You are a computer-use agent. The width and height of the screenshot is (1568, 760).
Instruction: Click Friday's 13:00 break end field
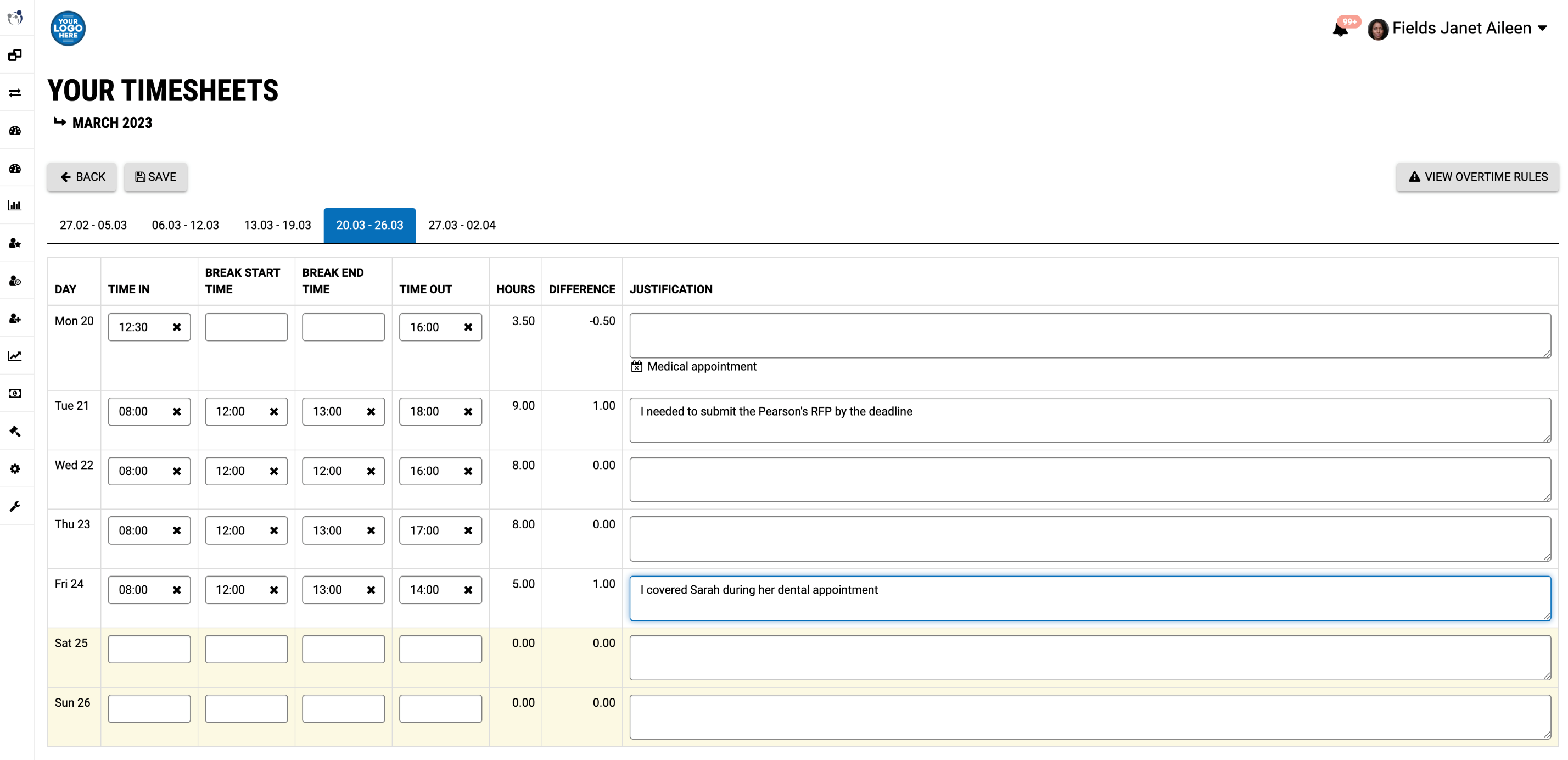point(343,591)
